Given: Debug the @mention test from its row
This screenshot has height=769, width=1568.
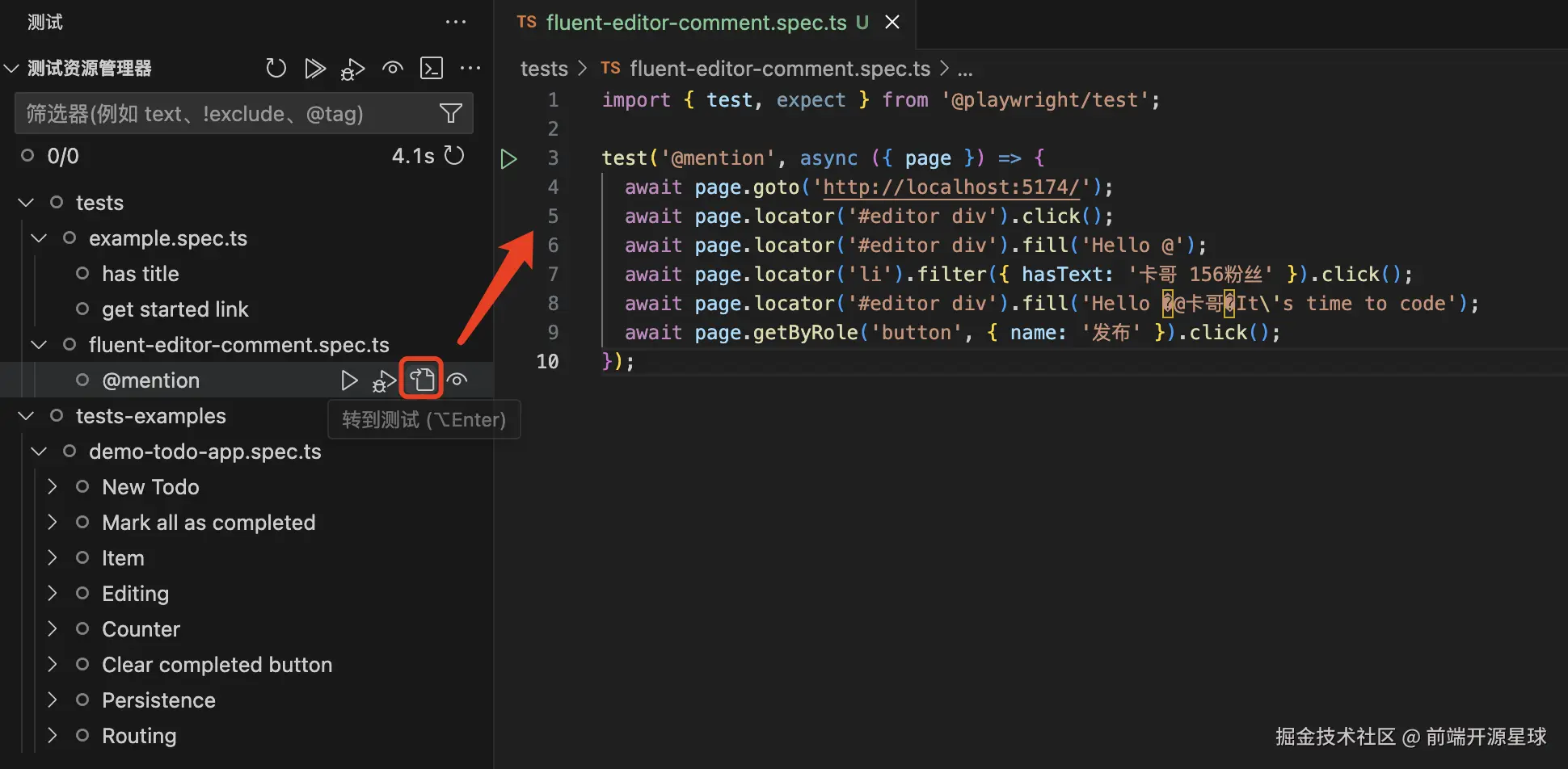Looking at the screenshot, I should coord(384,380).
